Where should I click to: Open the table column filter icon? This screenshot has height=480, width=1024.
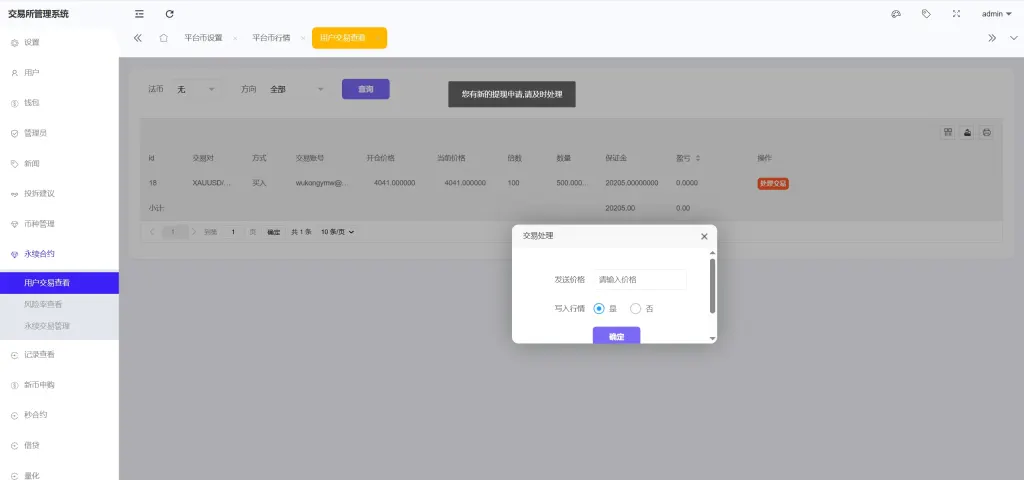(x=948, y=133)
